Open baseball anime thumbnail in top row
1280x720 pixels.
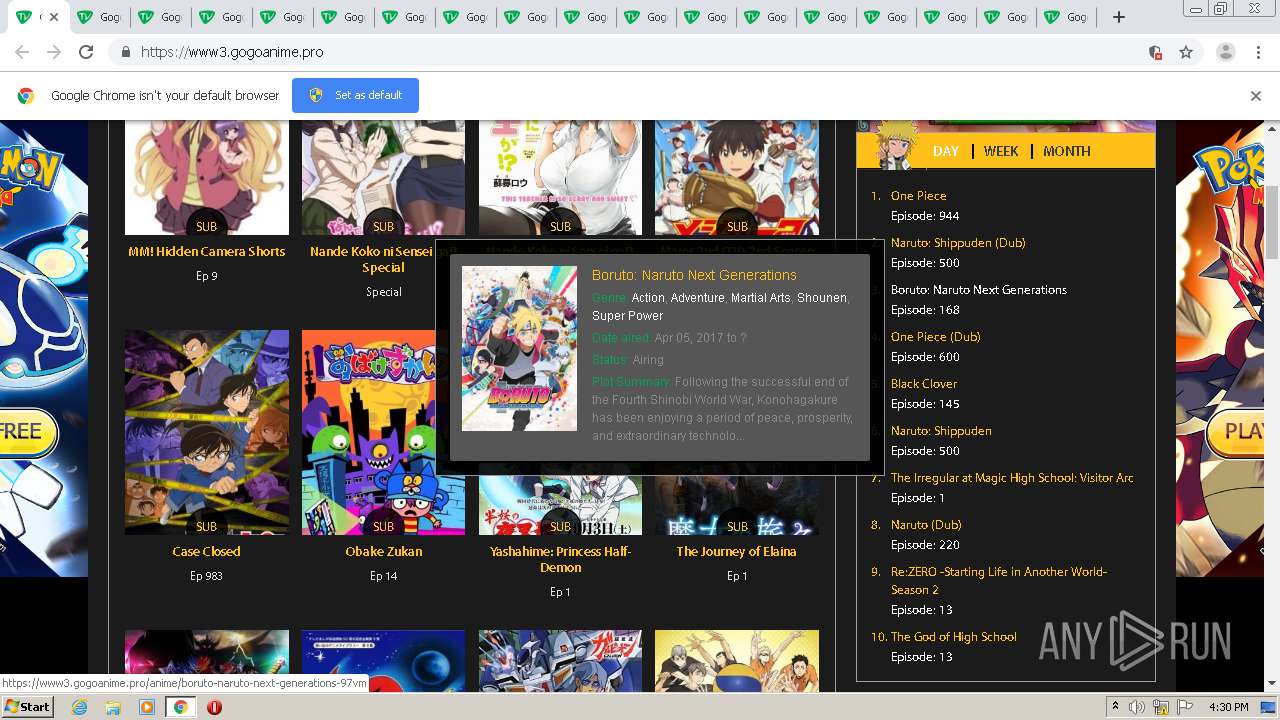[x=737, y=178]
